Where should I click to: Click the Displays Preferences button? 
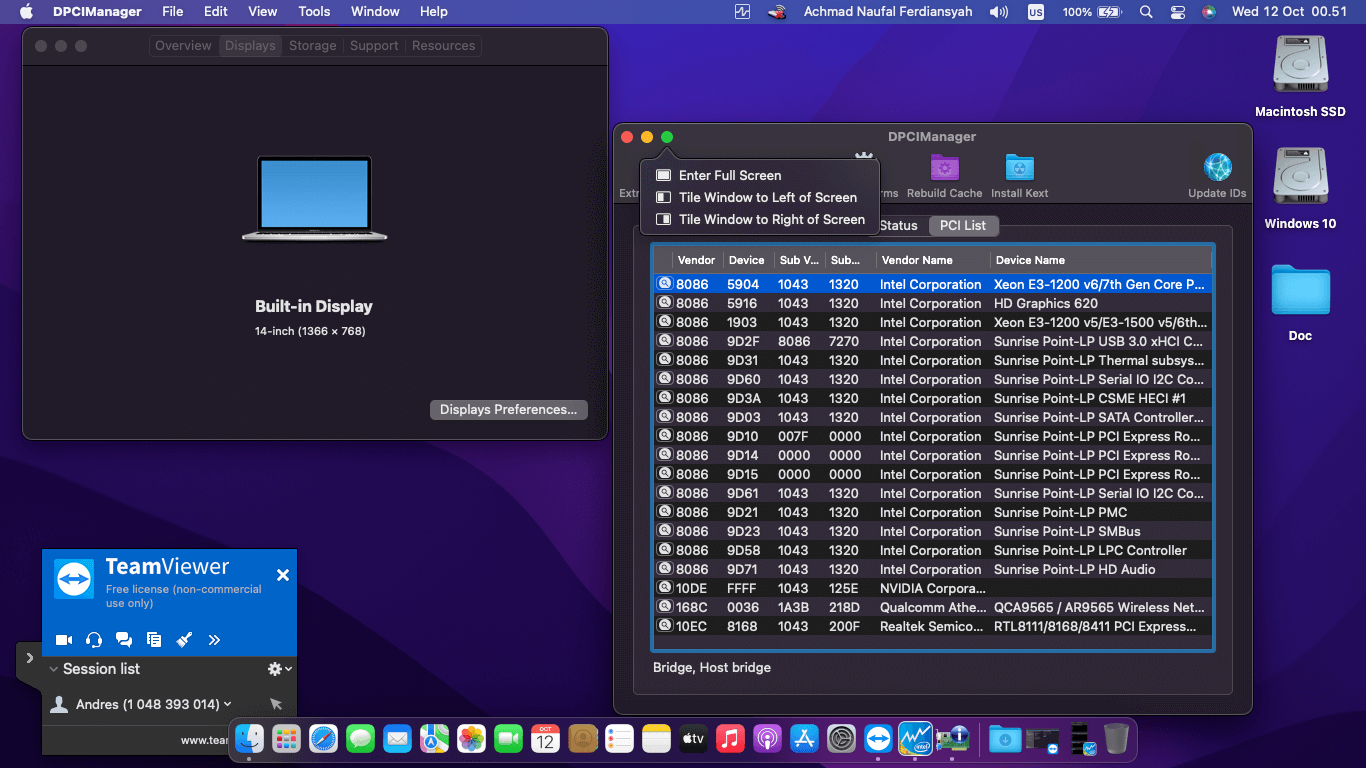click(508, 410)
